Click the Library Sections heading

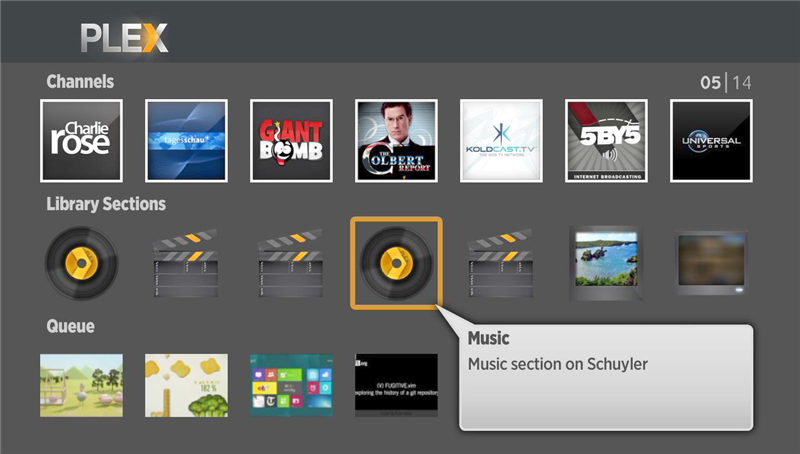click(106, 204)
